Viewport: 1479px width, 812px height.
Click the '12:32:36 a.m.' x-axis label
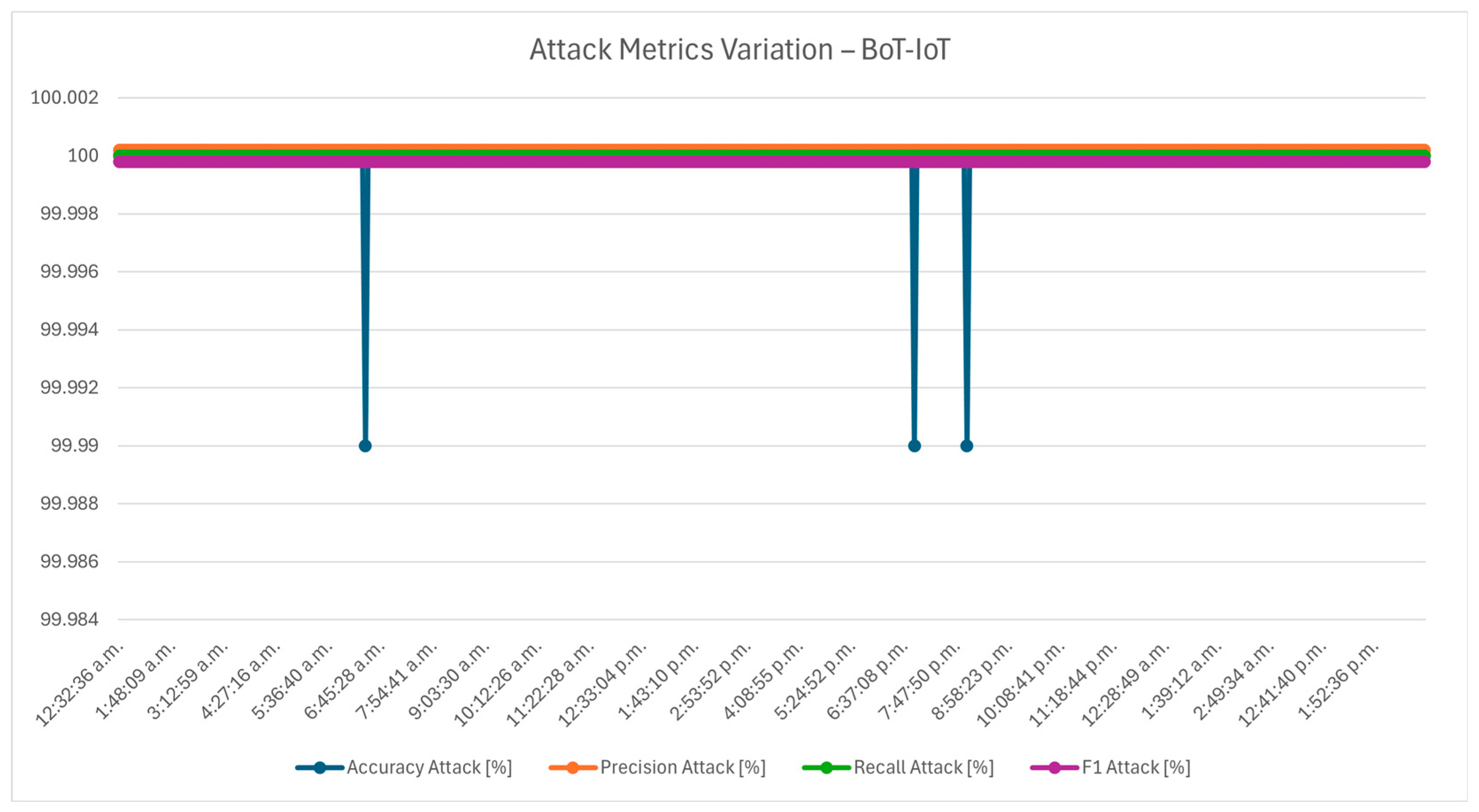coord(81,684)
